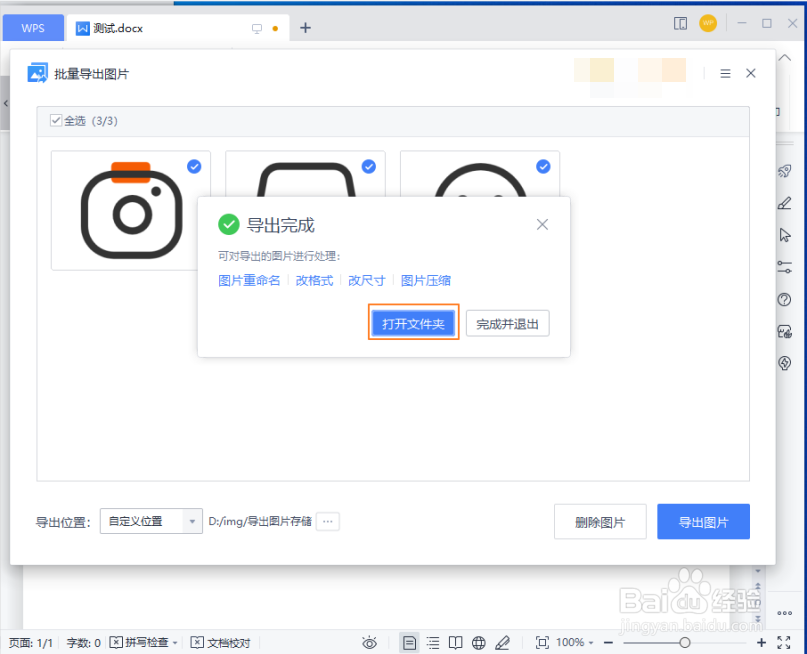Collapse the left panel arrow
This screenshot has height=654, width=807.
tap(5, 103)
